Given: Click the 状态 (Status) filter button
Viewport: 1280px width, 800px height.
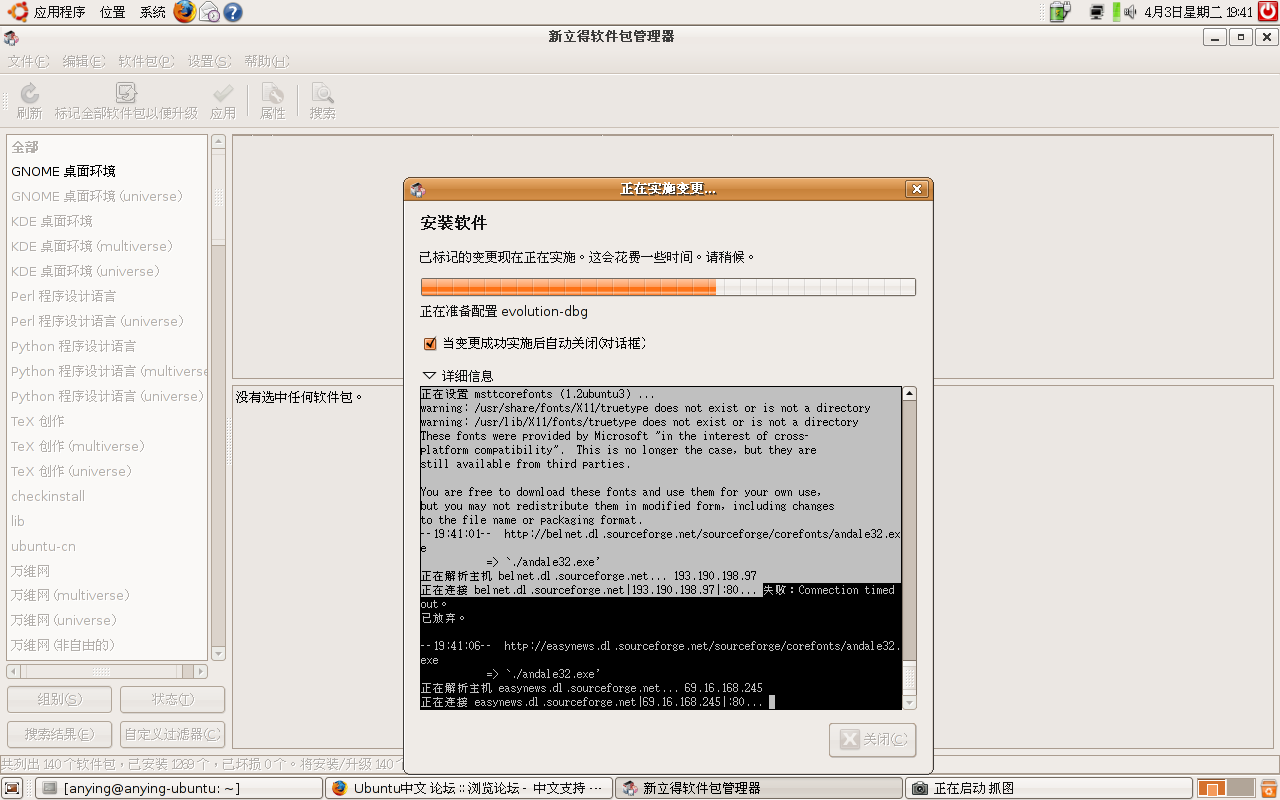Looking at the screenshot, I should 172,699.
